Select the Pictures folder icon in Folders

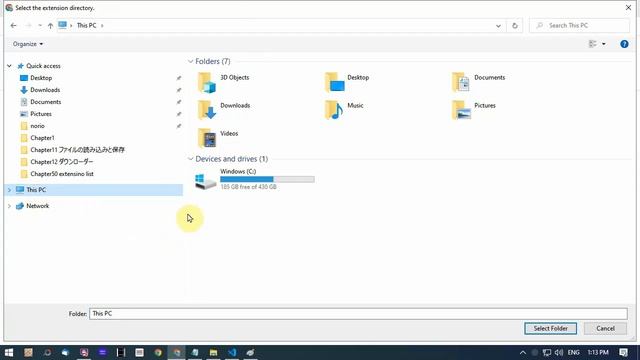click(461, 110)
